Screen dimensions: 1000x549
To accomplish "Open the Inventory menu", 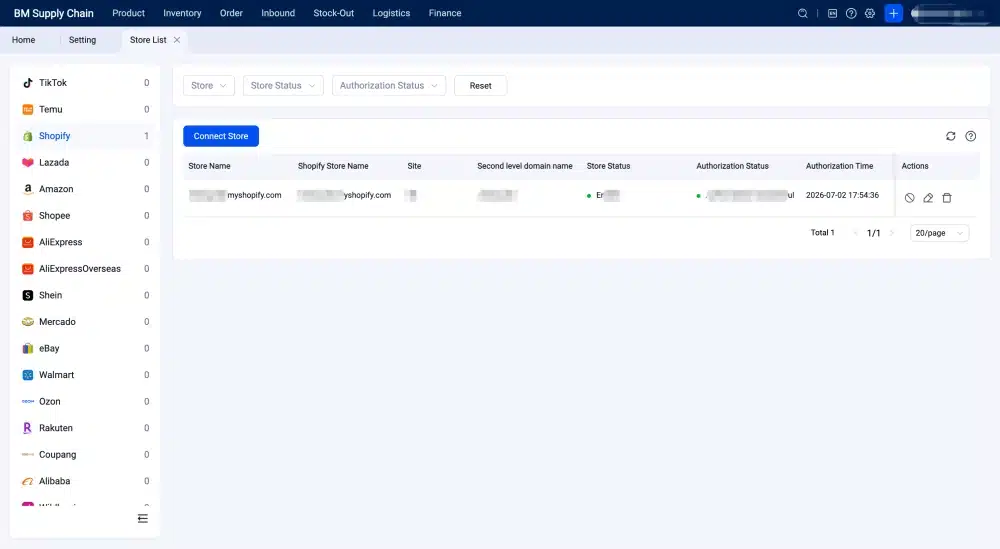I will 182,13.
